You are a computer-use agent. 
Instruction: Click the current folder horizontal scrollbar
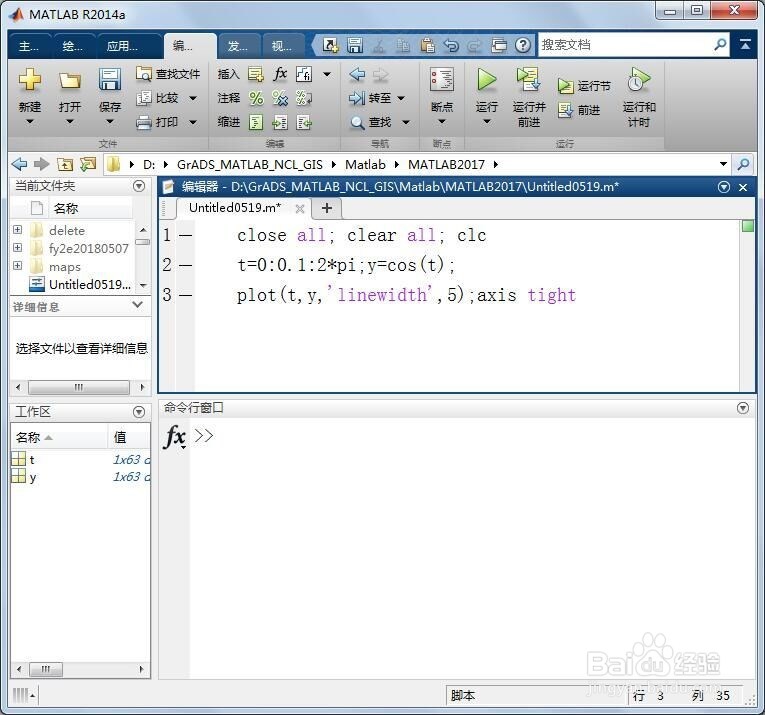coord(79,387)
